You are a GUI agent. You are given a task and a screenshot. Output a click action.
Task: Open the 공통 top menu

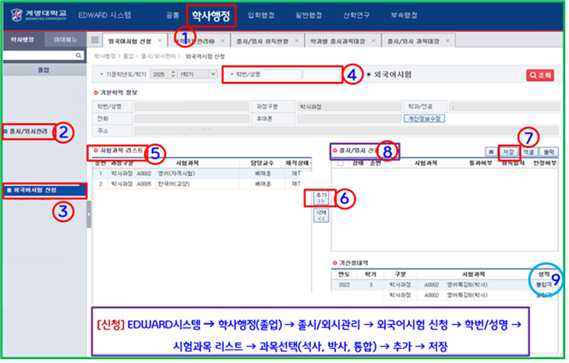(x=173, y=15)
